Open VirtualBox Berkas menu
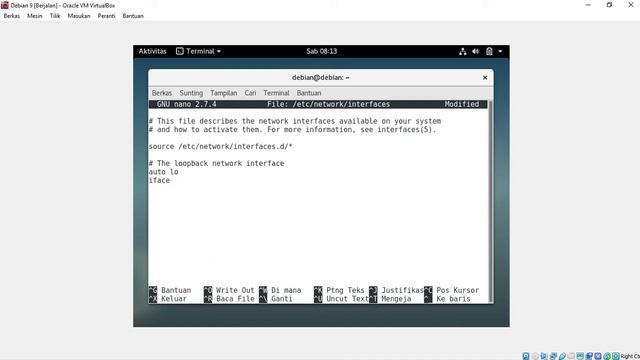Viewport: 640px width, 360px height. [12, 16]
